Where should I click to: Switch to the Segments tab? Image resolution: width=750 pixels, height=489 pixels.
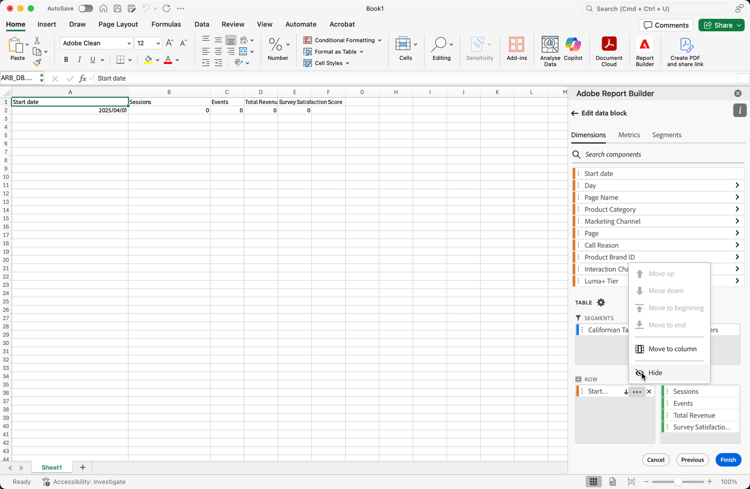[x=667, y=135]
